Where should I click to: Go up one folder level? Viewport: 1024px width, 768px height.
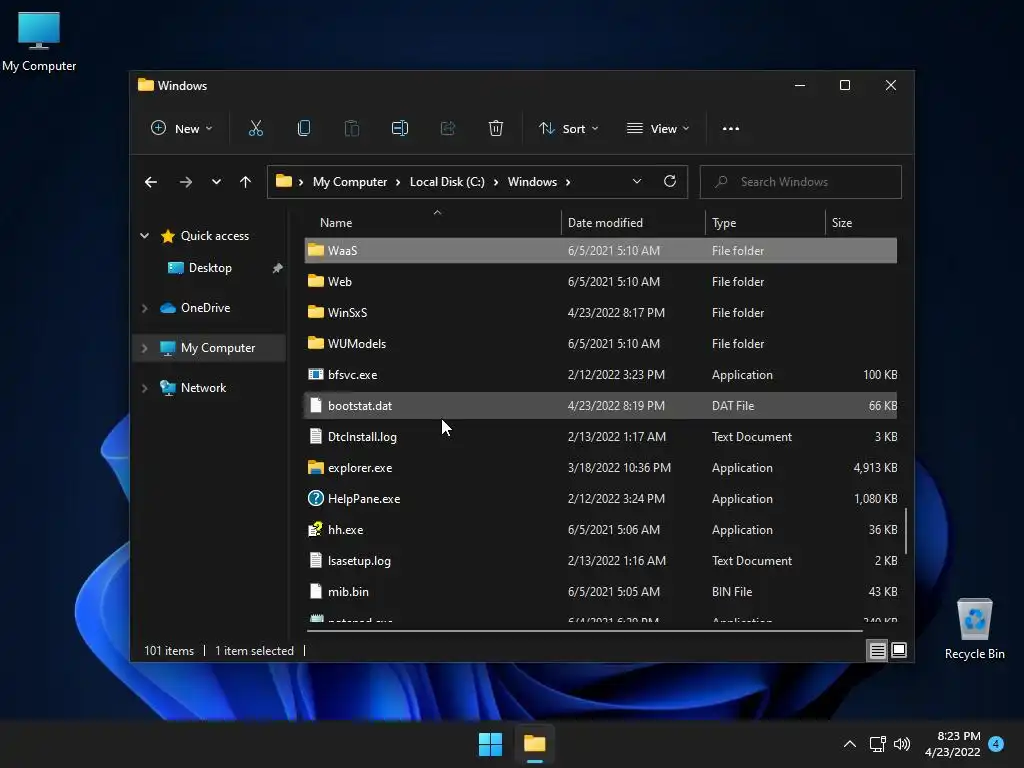tap(246, 182)
